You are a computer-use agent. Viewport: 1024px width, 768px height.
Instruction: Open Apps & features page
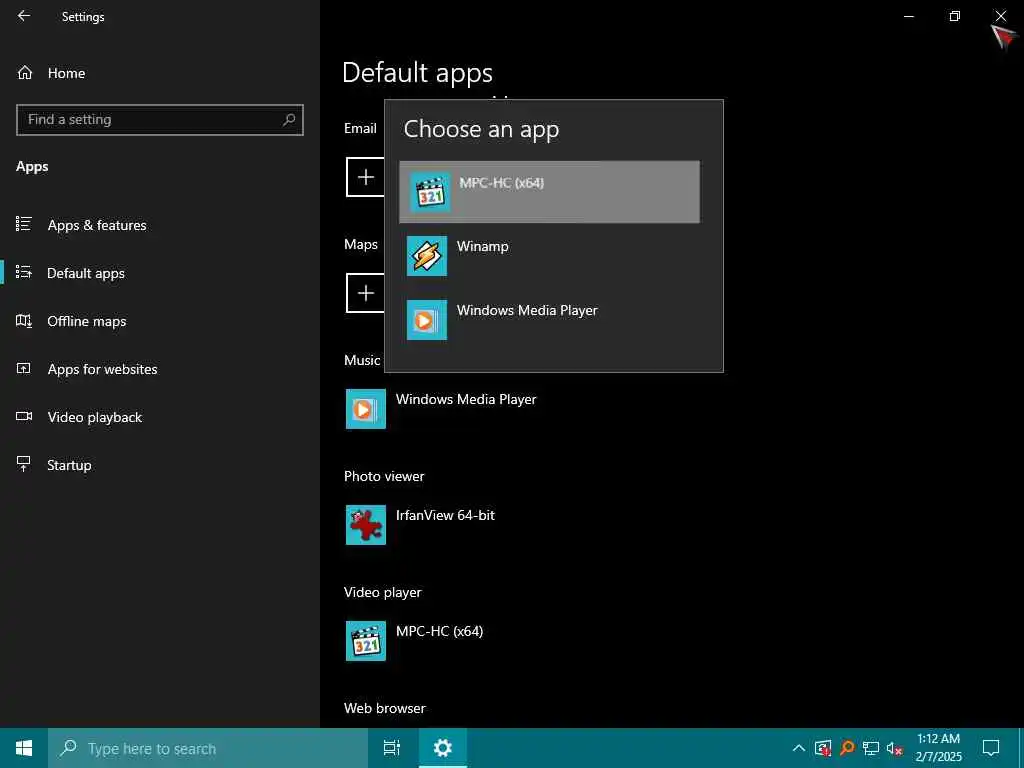(x=160, y=225)
